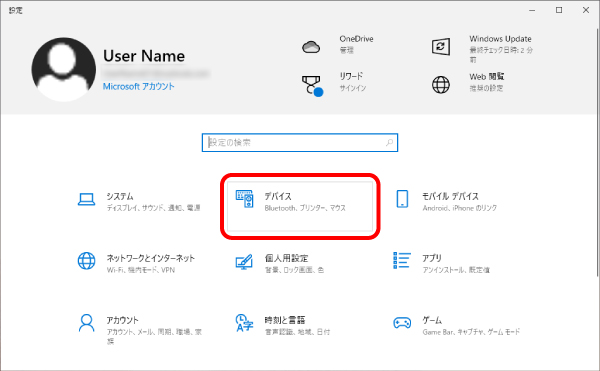Minimize the 設定 window
Screen dimensions: 600x371
[x=532, y=10]
